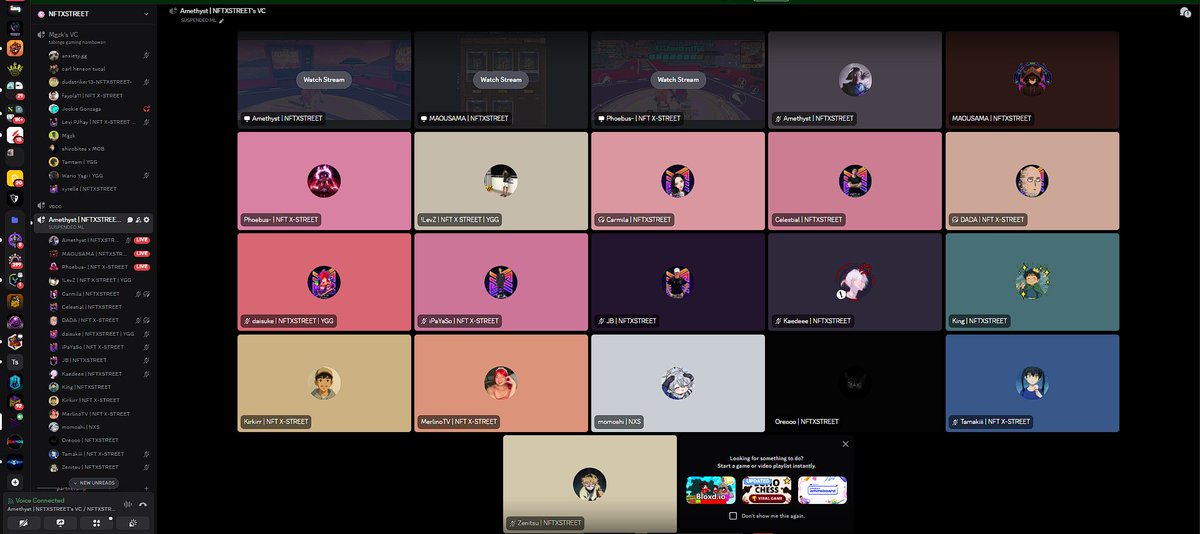Click MerlinoTV's avatar in the grid

coord(501,383)
